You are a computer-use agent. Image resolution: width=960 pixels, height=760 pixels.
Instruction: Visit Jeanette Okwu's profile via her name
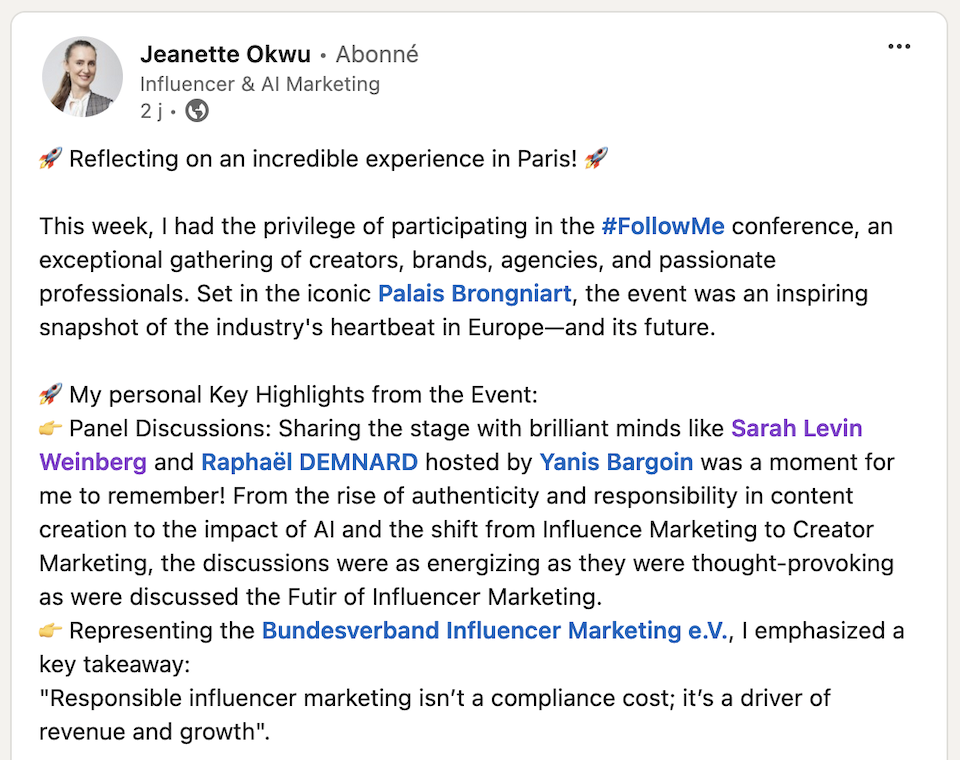[225, 55]
